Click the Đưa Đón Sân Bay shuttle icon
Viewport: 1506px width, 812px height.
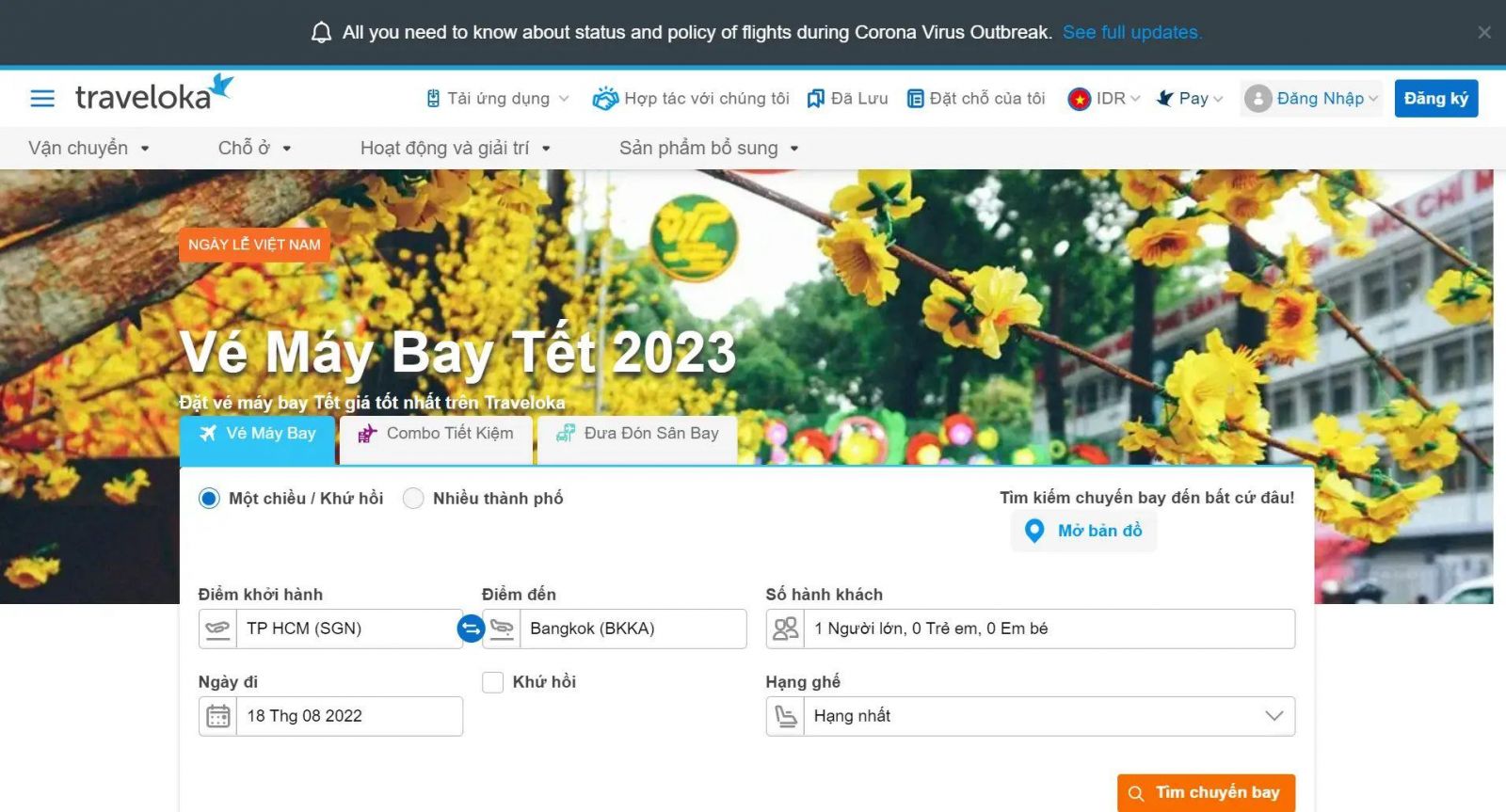click(565, 433)
